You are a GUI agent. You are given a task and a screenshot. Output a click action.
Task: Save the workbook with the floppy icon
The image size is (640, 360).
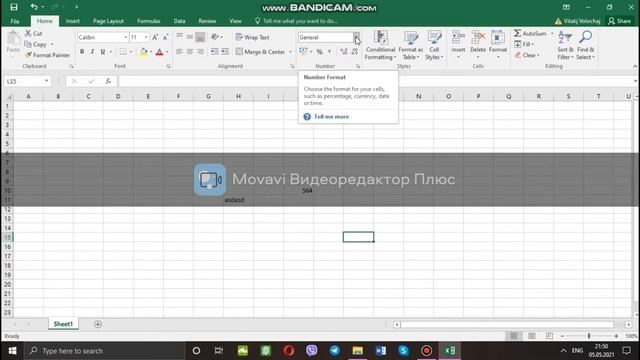coord(14,7)
